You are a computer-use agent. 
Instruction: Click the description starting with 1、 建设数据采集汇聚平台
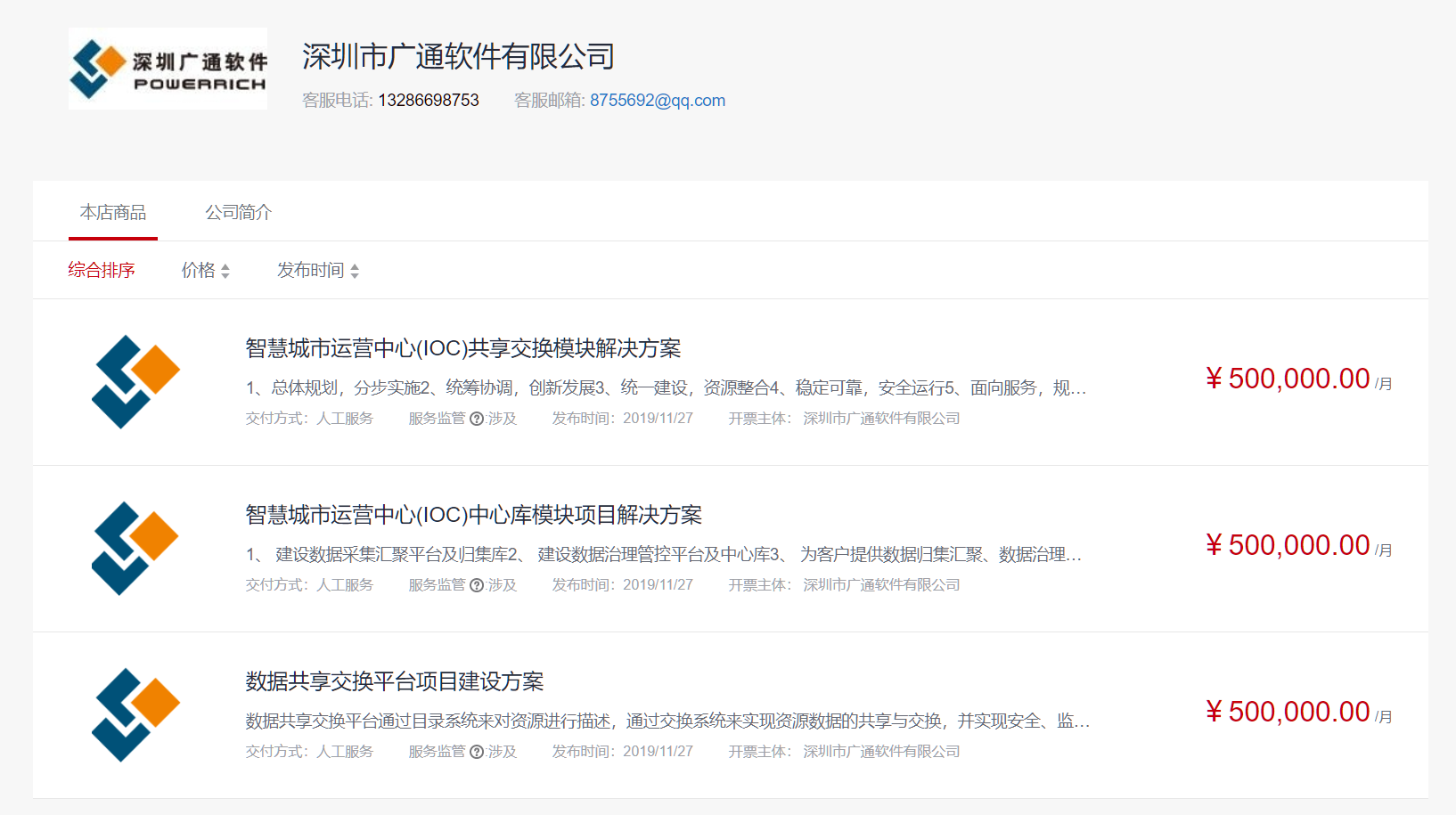pos(664,554)
